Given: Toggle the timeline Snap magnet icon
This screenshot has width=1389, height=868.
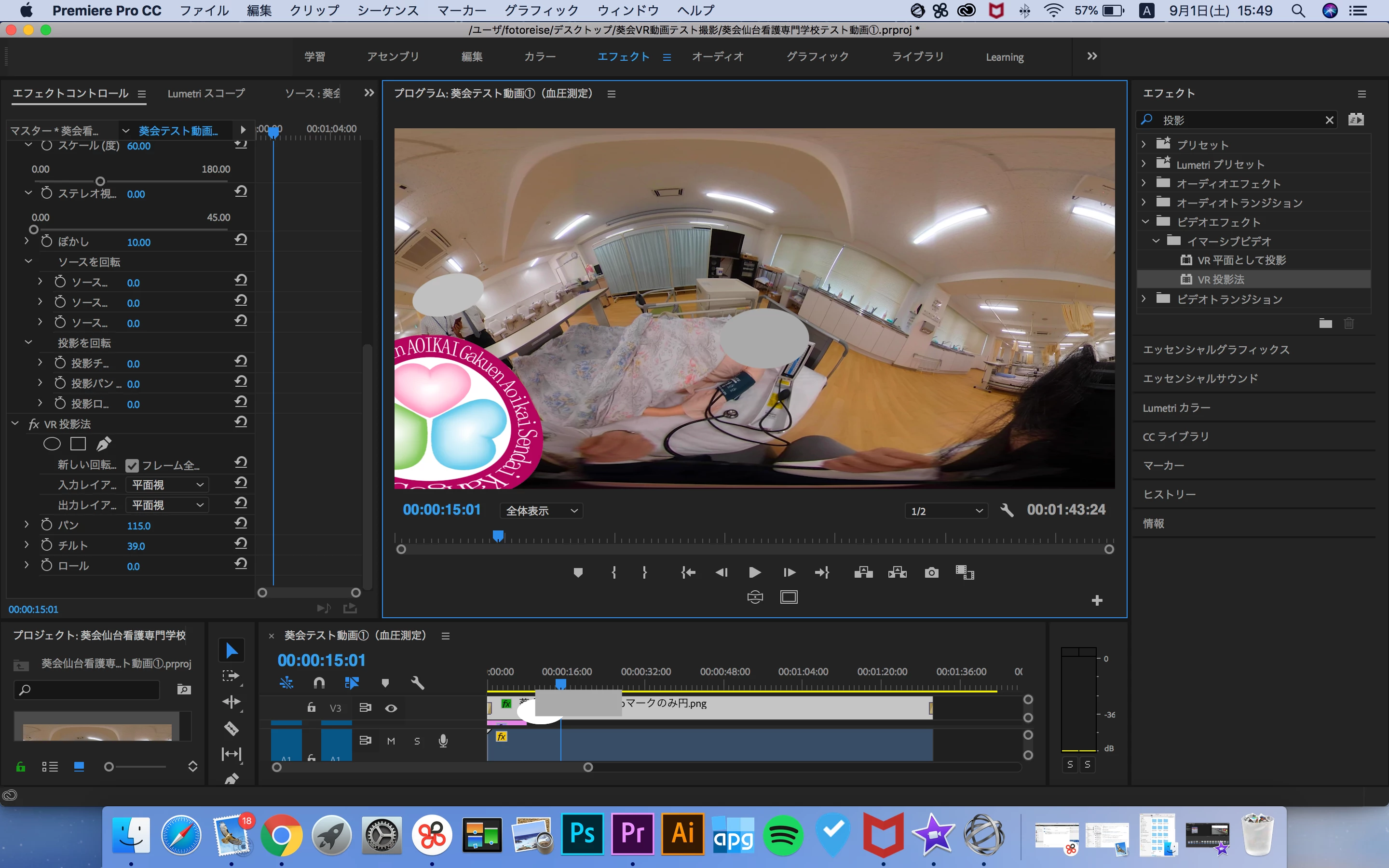Looking at the screenshot, I should 319,682.
